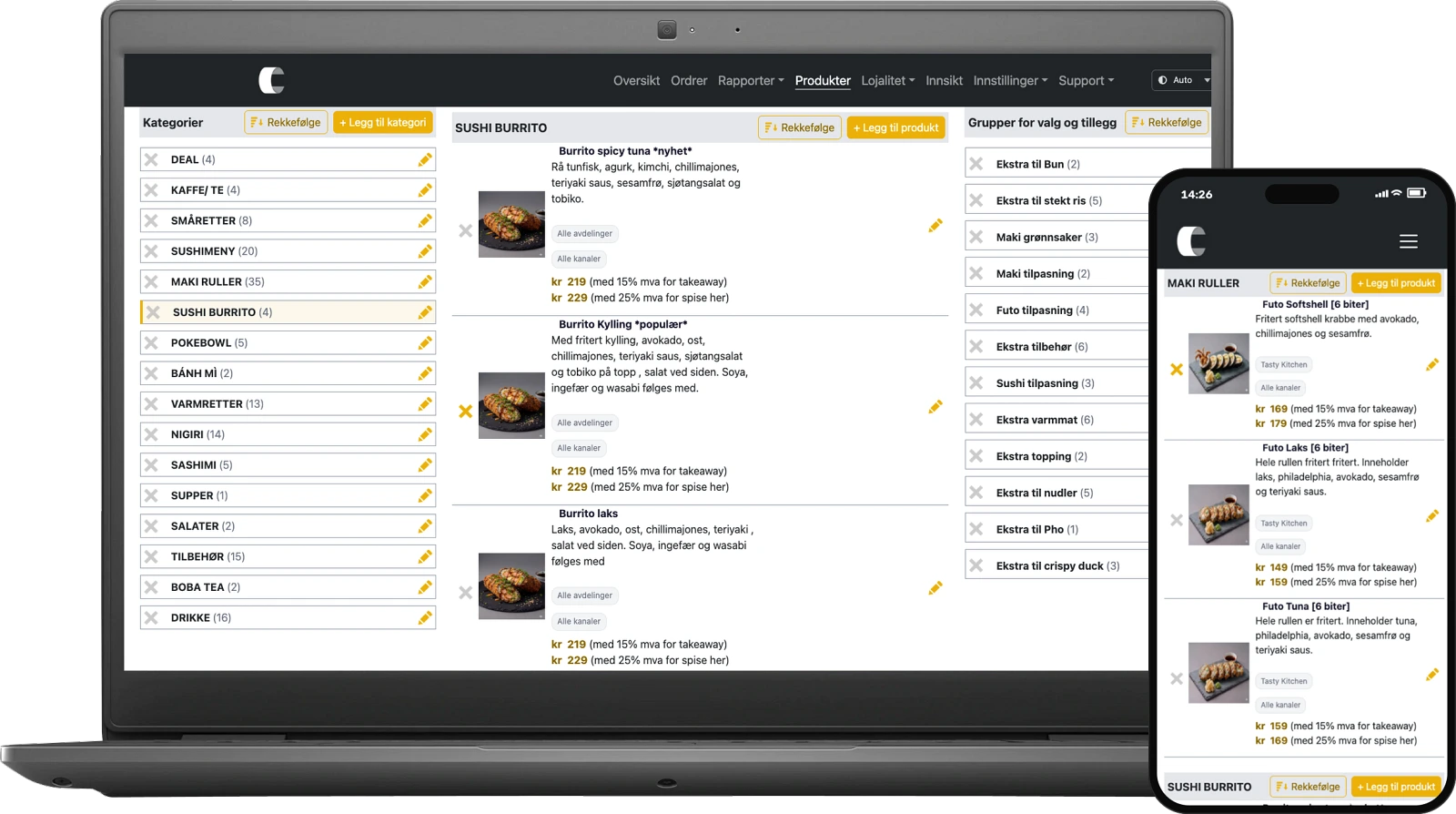Edit Burrito spicy tuna product pencil
Viewport: 1456px width, 814px height.
coord(935,226)
